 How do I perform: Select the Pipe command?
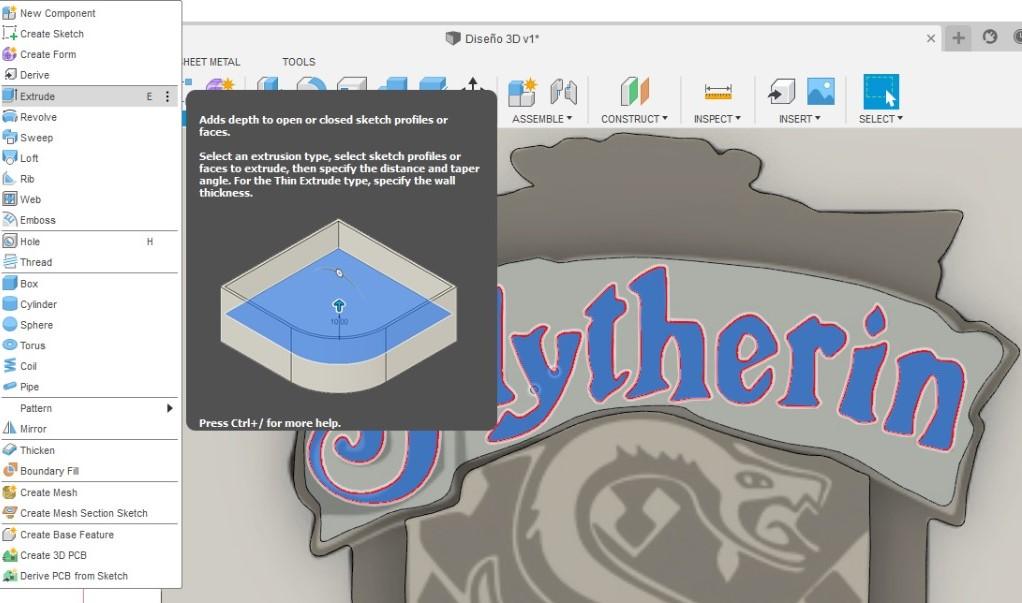click(90, 387)
